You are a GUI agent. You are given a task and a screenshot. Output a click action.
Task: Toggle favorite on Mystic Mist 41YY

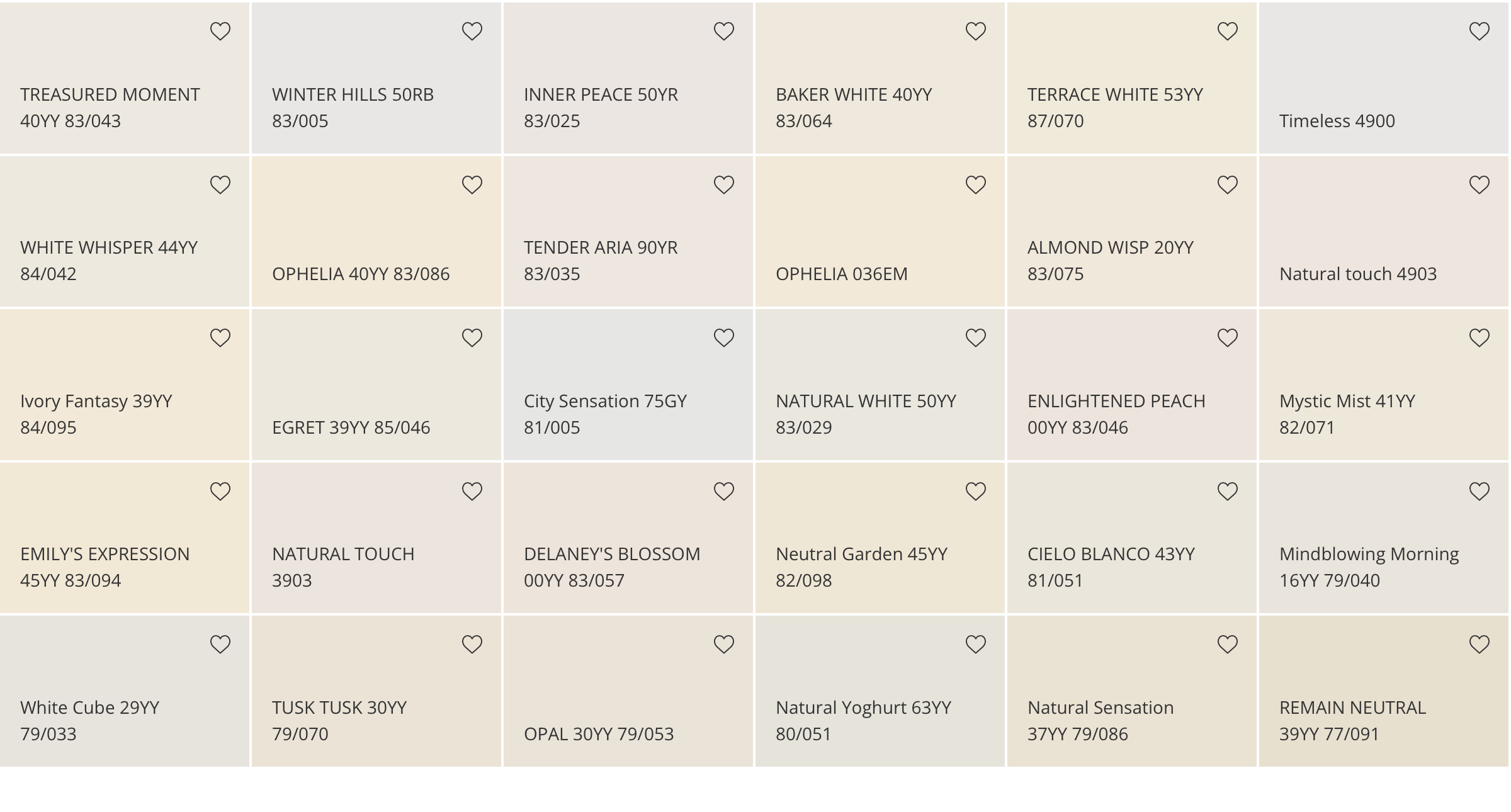point(1479,338)
